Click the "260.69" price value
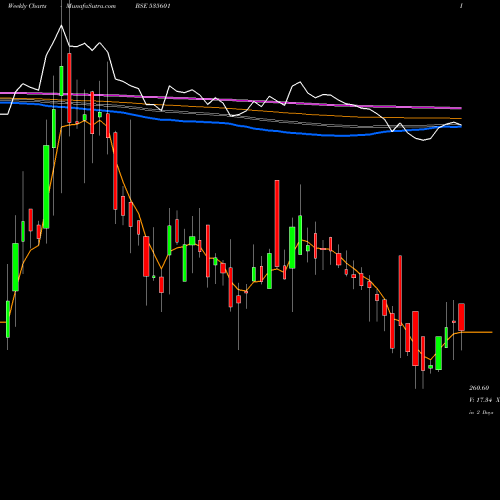Image resolution: width=500 pixels, height=500 pixels. click(x=479, y=388)
